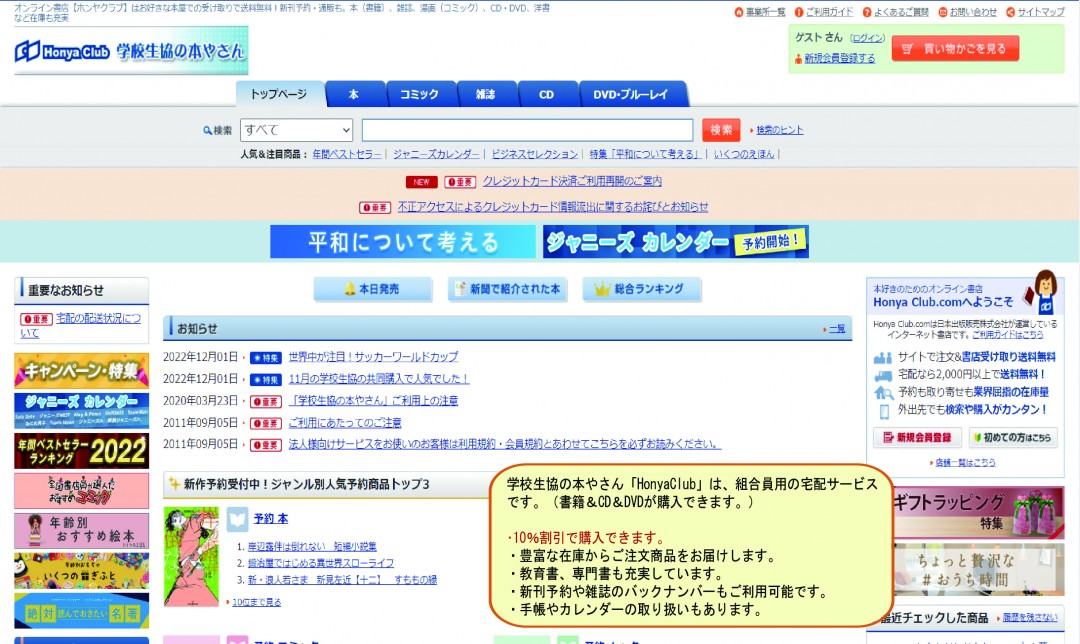Image resolution: width=1080 pixels, height=644 pixels.
Task: Click the 新規会員登録する link
Action: [x=840, y=59]
